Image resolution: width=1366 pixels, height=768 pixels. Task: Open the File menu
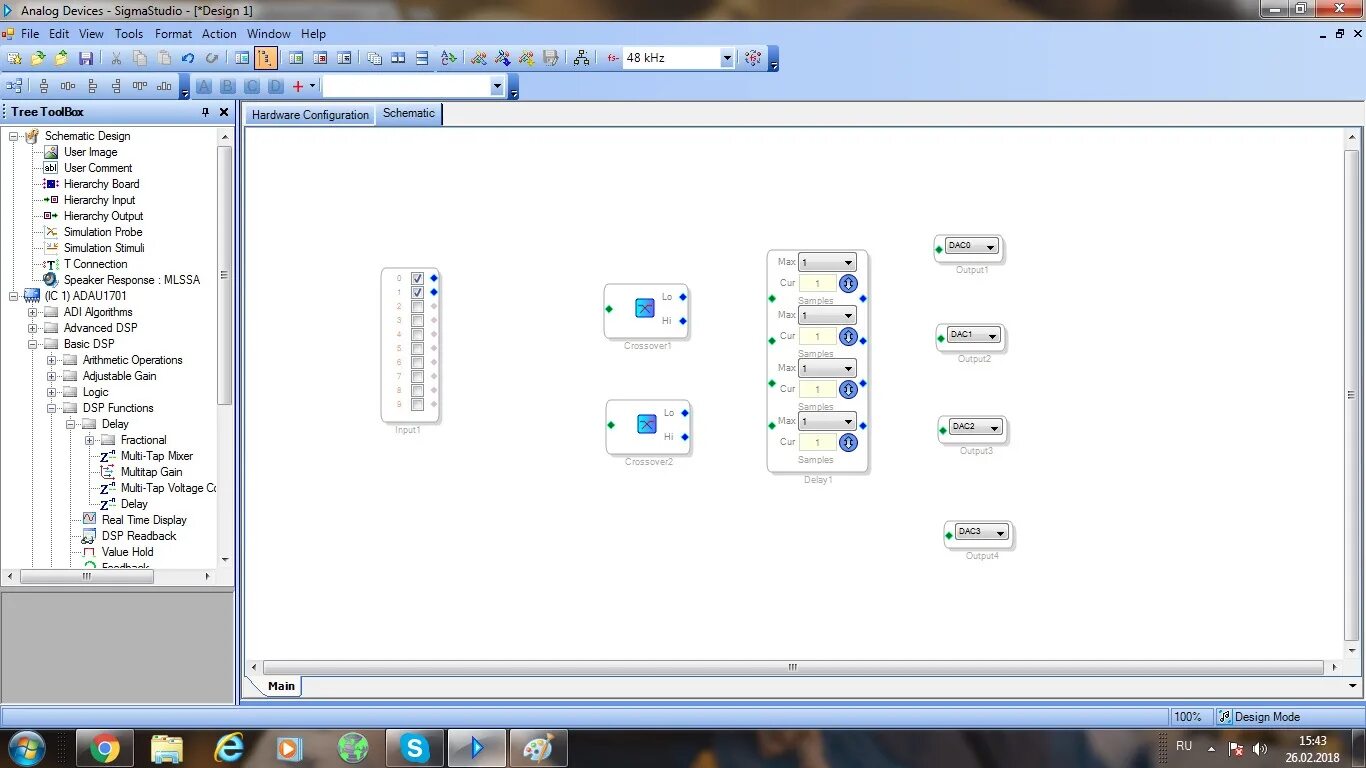30,33
